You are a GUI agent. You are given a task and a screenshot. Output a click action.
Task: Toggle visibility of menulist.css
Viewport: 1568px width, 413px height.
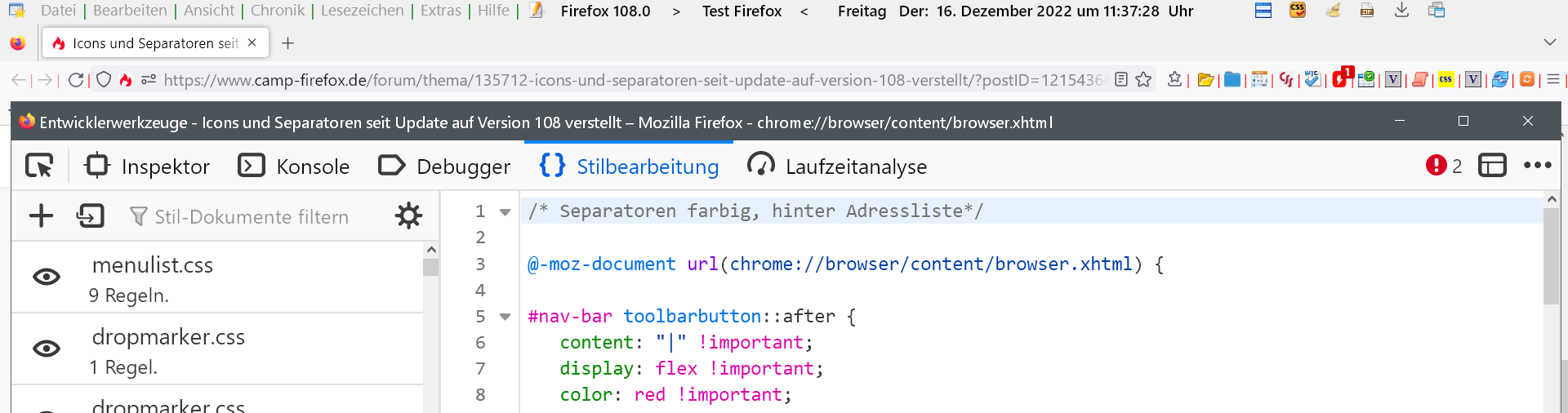(x=47, y=278)
